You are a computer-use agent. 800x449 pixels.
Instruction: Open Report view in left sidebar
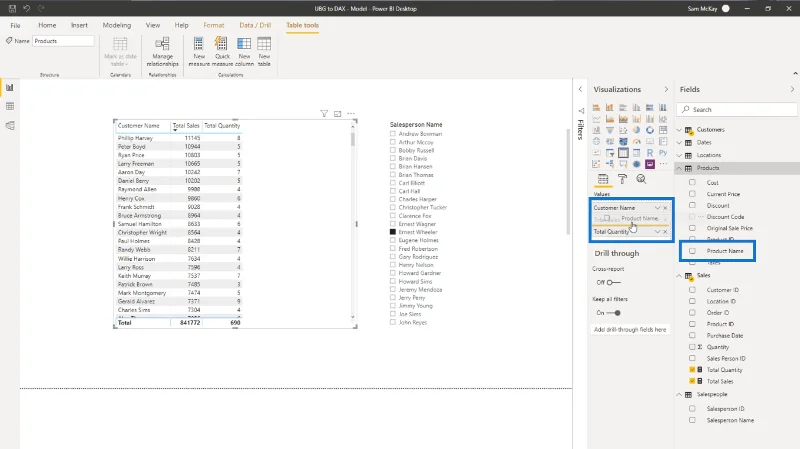pyautogui.click(x=10, y=87)
